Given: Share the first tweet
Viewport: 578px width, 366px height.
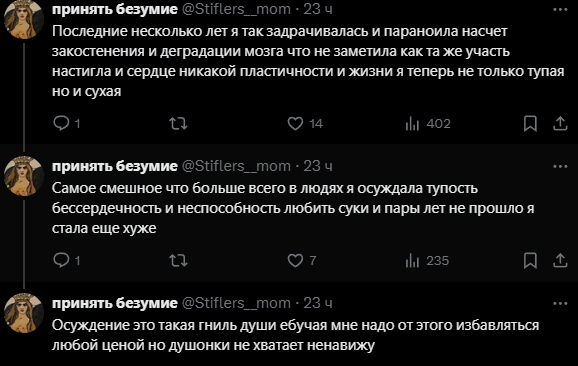Looking at the screenshot, I should pos(560,123).
